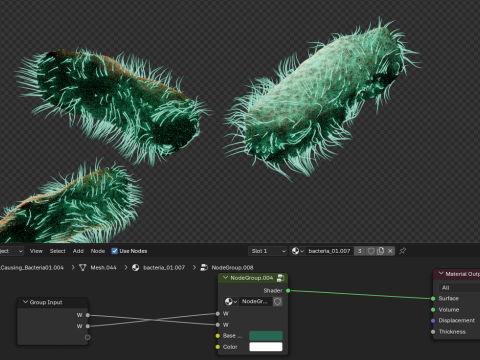
Task: Click the bacteria_01.007 material name field
Action: coord(329,251)
